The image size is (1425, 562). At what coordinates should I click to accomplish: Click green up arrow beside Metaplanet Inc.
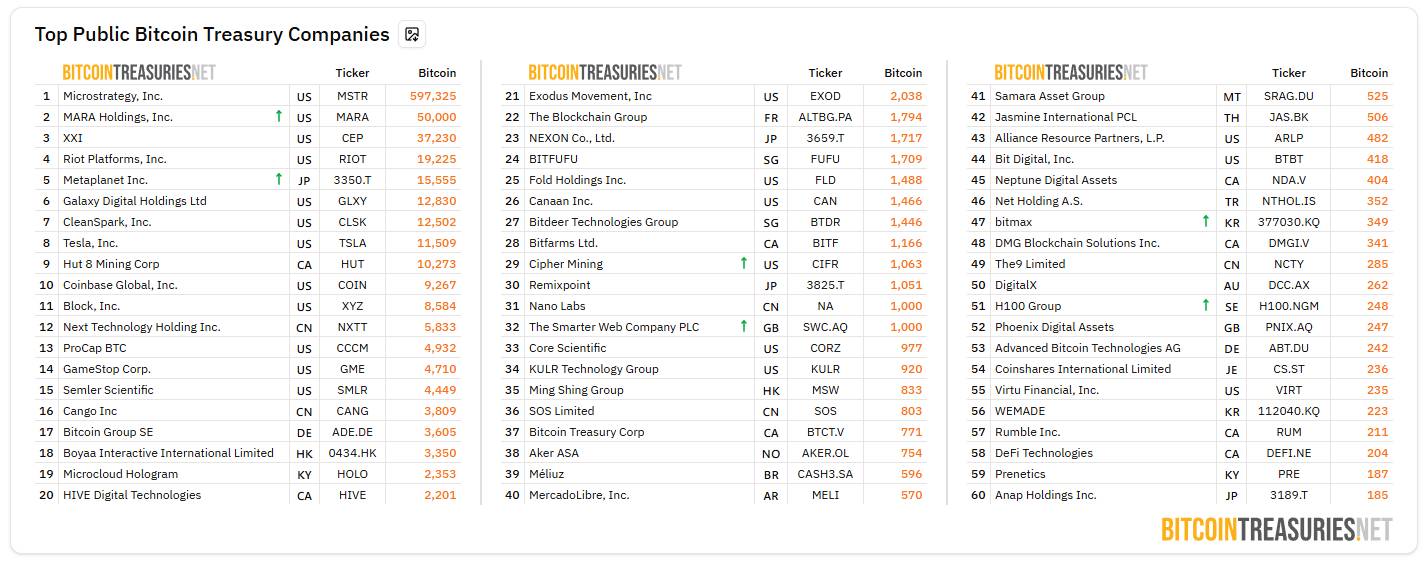tap(279, 180)
